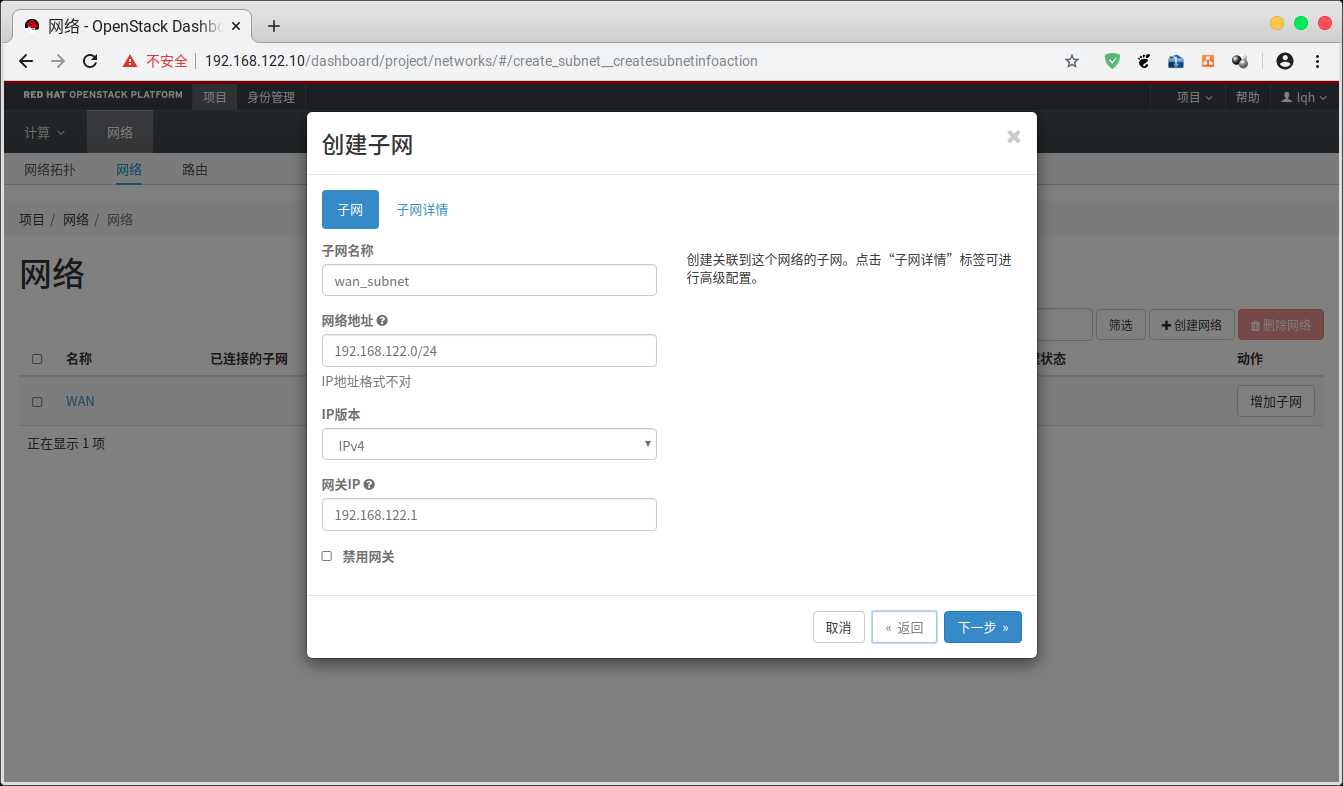
Task: Expand the 计算 menu
Action: point(45,132)
